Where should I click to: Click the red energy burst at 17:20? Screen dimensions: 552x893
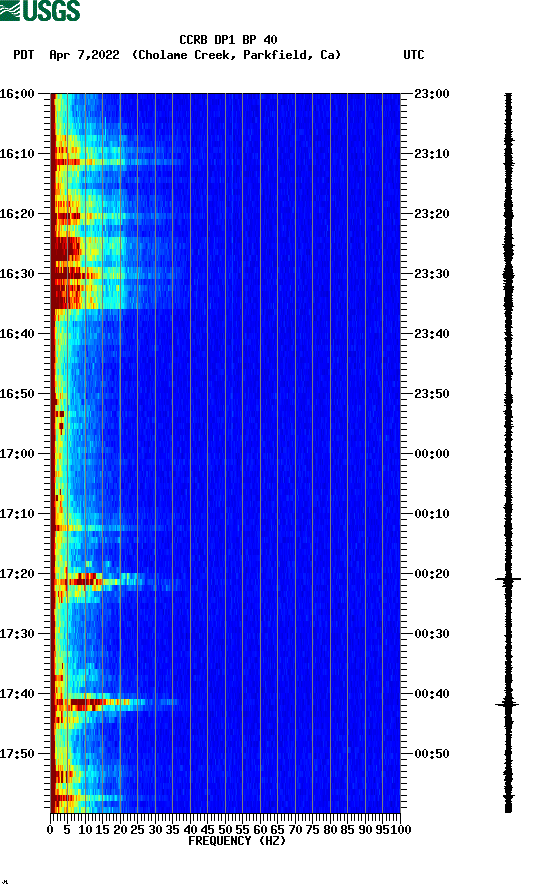[x=83, y=580]
